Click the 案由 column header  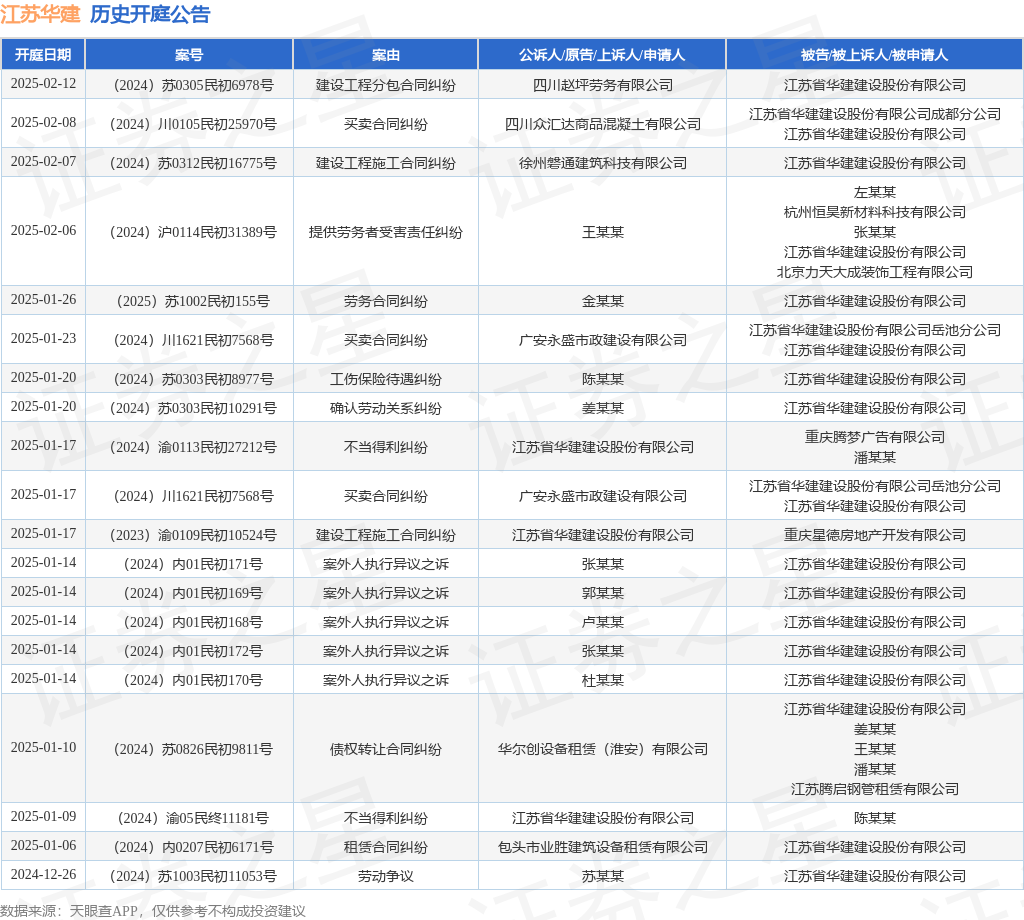(x=385, y=55)
